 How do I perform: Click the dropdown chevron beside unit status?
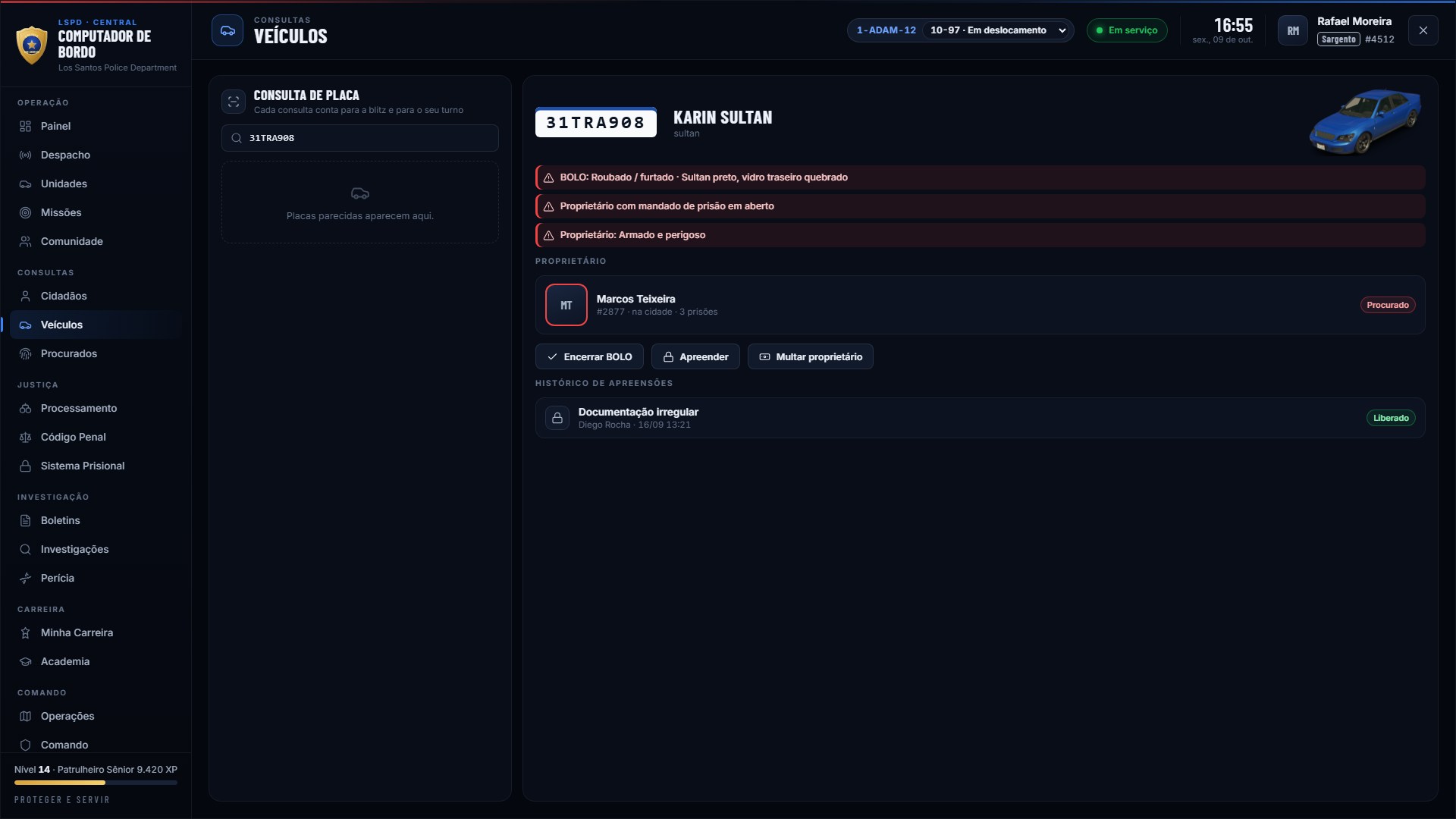[x=1062, y=30]
